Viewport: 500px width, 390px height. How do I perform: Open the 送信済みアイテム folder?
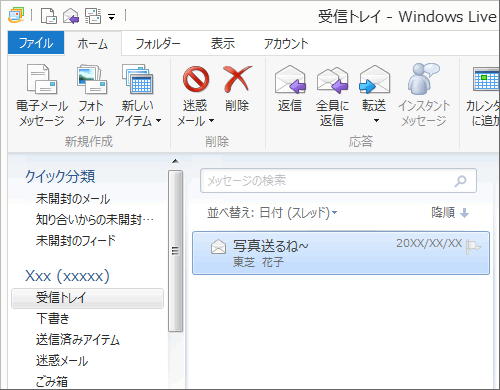coord(78,340)
